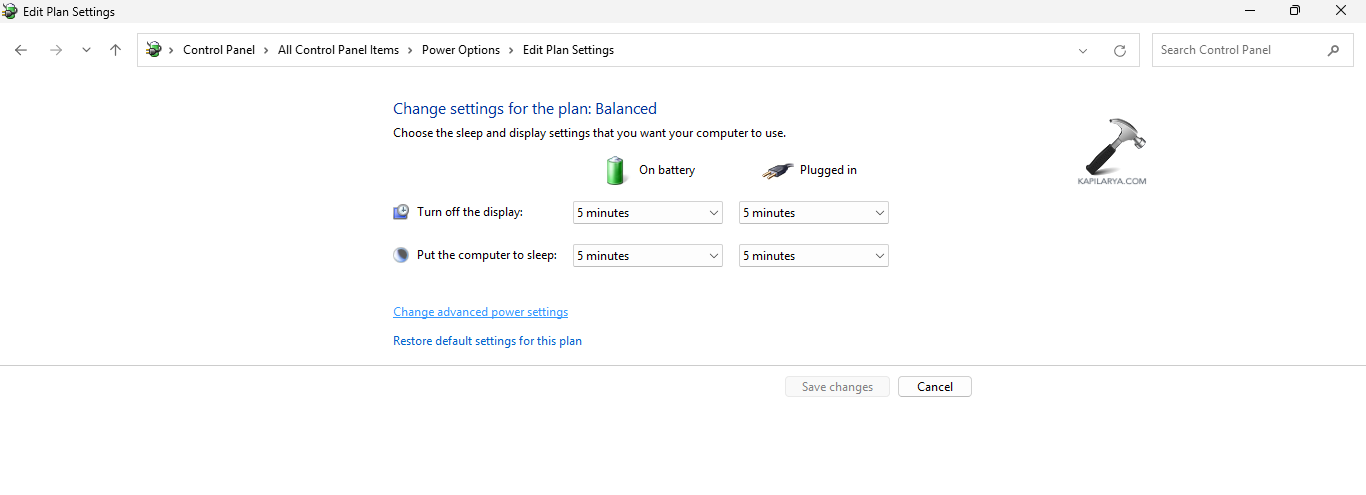Open display-off dropdown for Plugged in
The image size is (1366, 495).
point(814,213)
